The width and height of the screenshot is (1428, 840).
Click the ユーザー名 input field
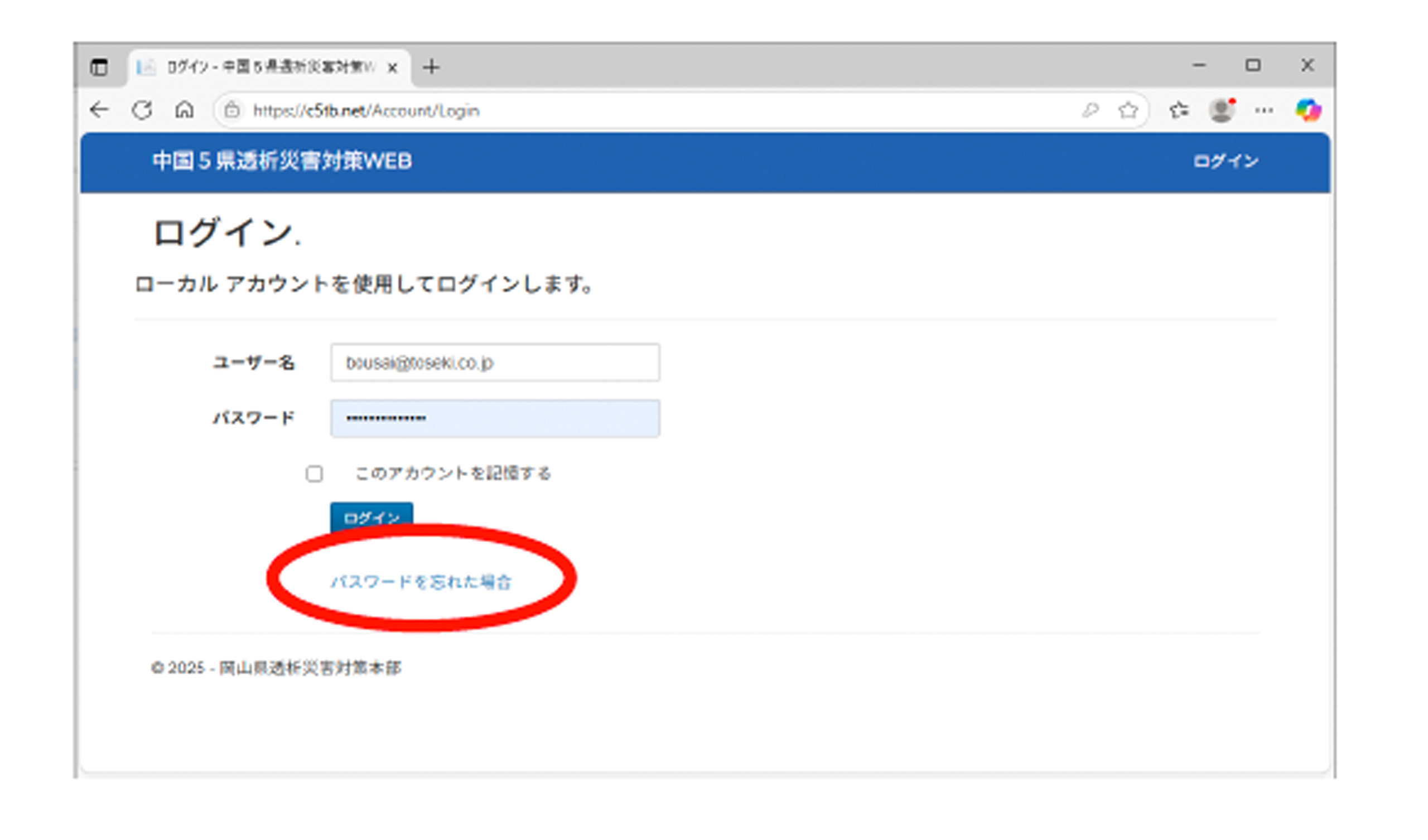click(x=495, y=363)
